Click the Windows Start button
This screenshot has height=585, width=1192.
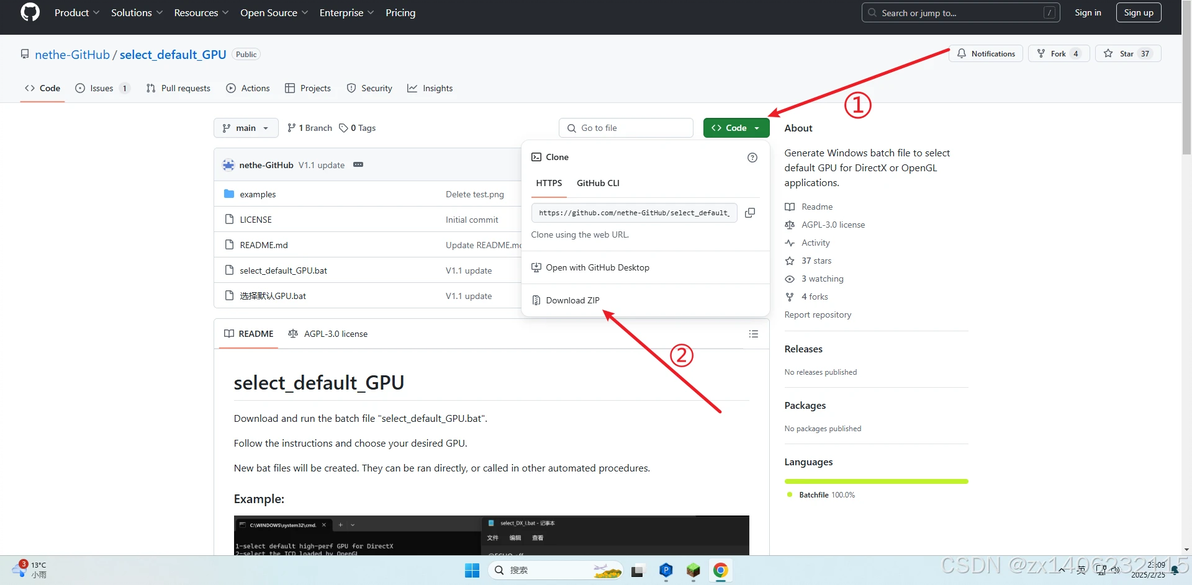(x=472, y=570)
